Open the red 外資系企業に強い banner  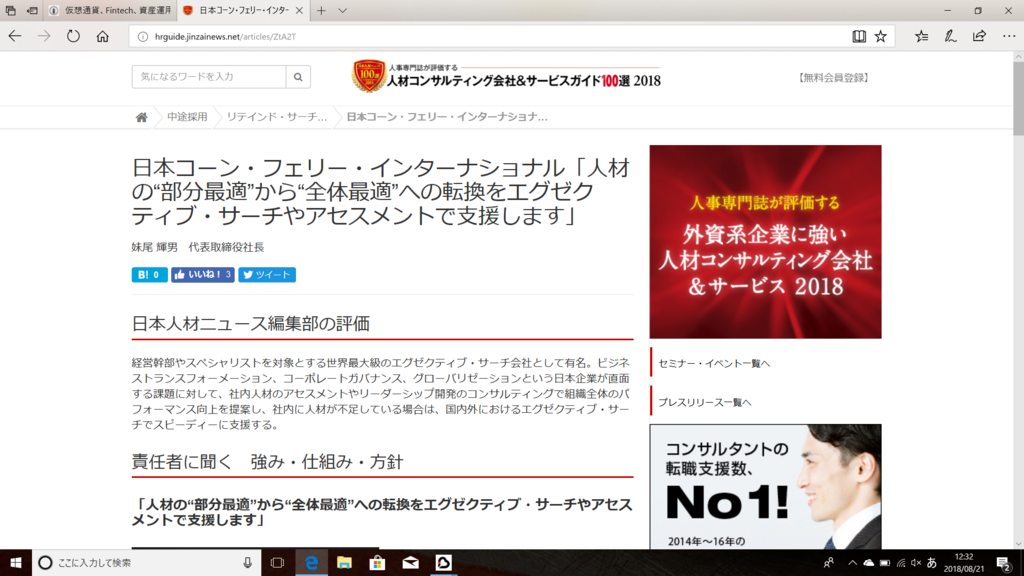765,242
